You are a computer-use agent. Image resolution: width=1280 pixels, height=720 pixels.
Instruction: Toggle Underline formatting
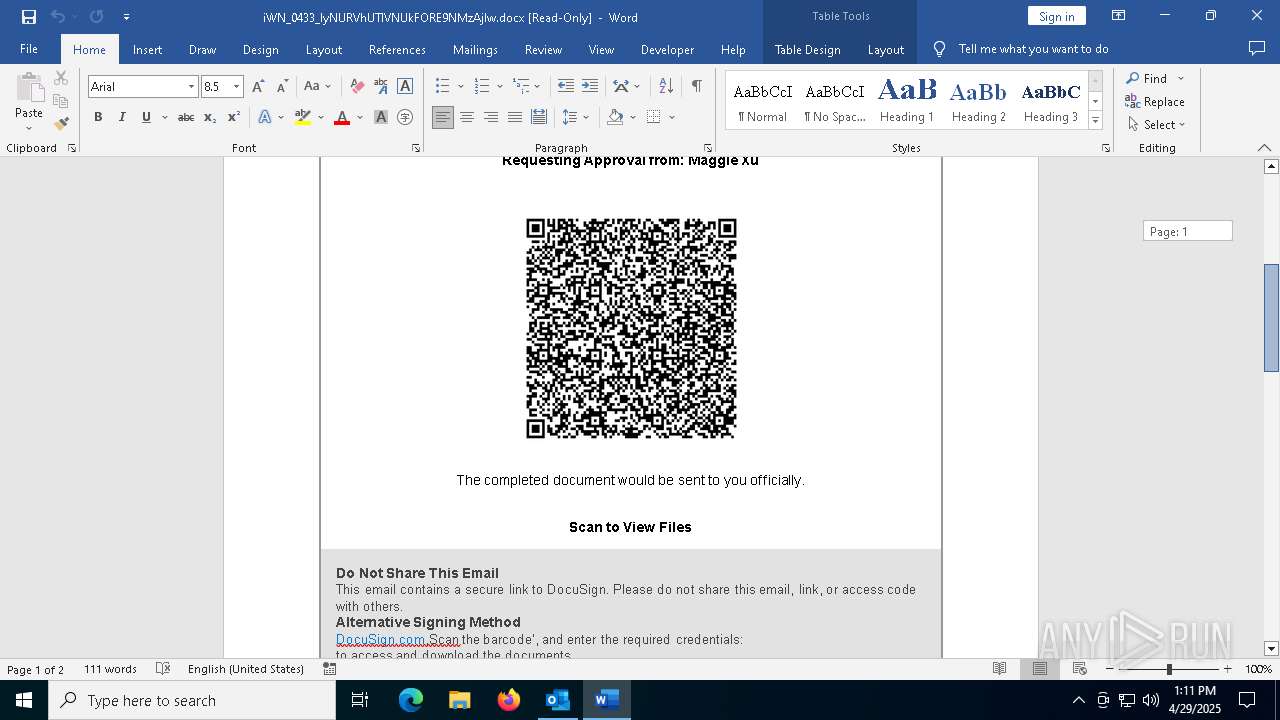(146, 117)
